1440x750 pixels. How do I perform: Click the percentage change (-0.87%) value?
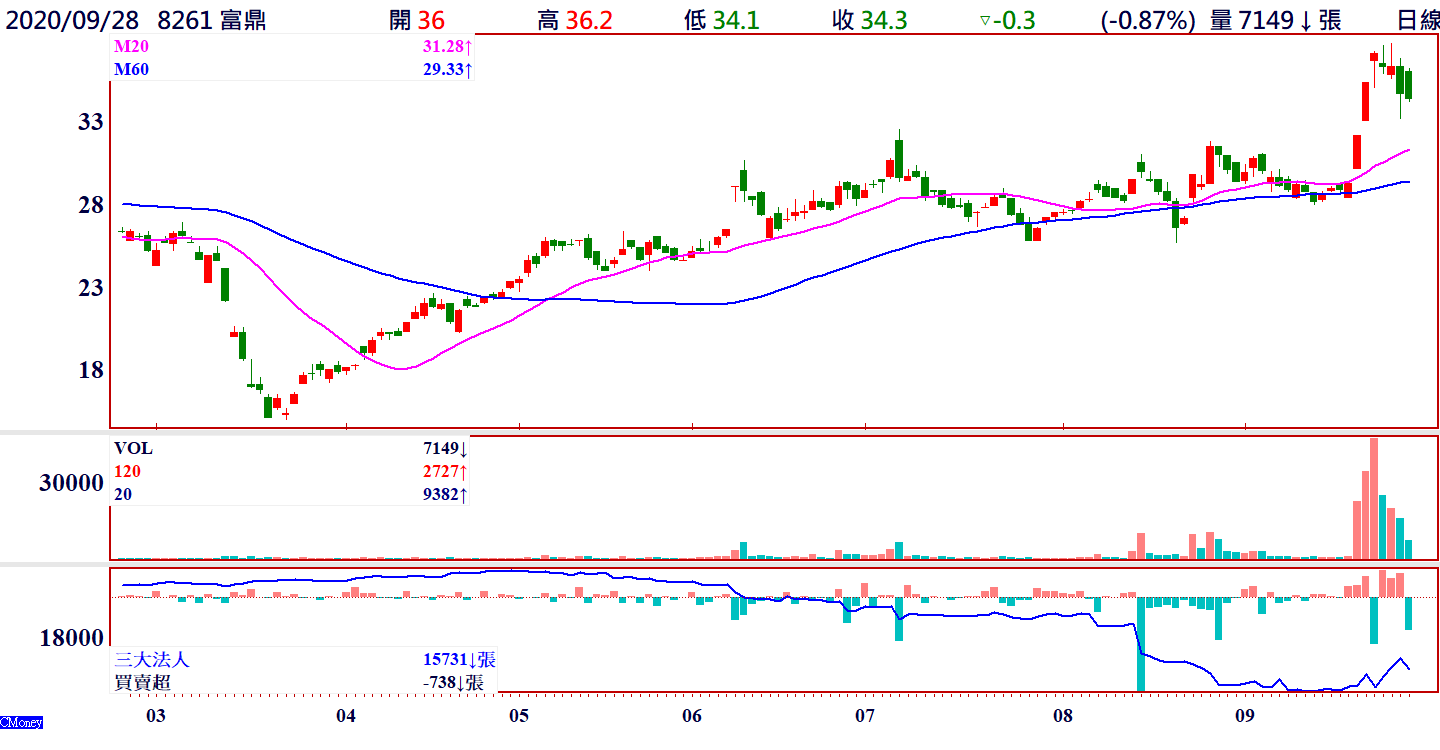tap(1148, 20)
